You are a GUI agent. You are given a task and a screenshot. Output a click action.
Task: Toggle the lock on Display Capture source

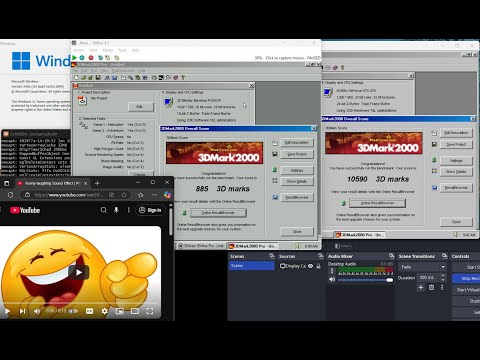[x=319, y=266]
